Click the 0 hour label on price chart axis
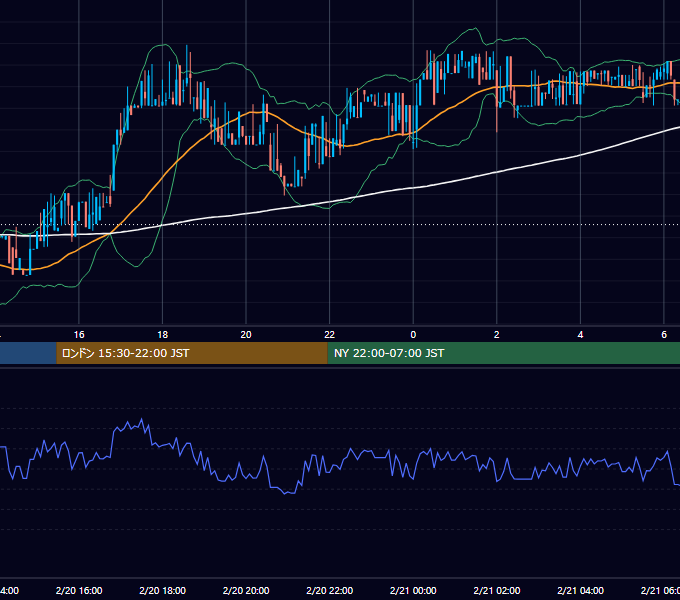The image size is (680, 600). (413, 335)
